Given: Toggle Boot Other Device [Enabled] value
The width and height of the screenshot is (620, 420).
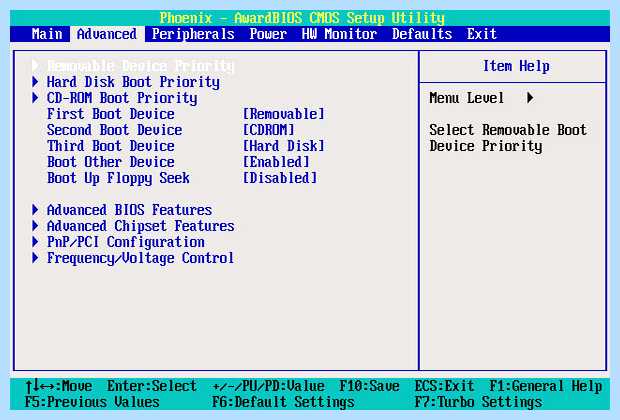Looking at the screenshot, I should 276,162.
